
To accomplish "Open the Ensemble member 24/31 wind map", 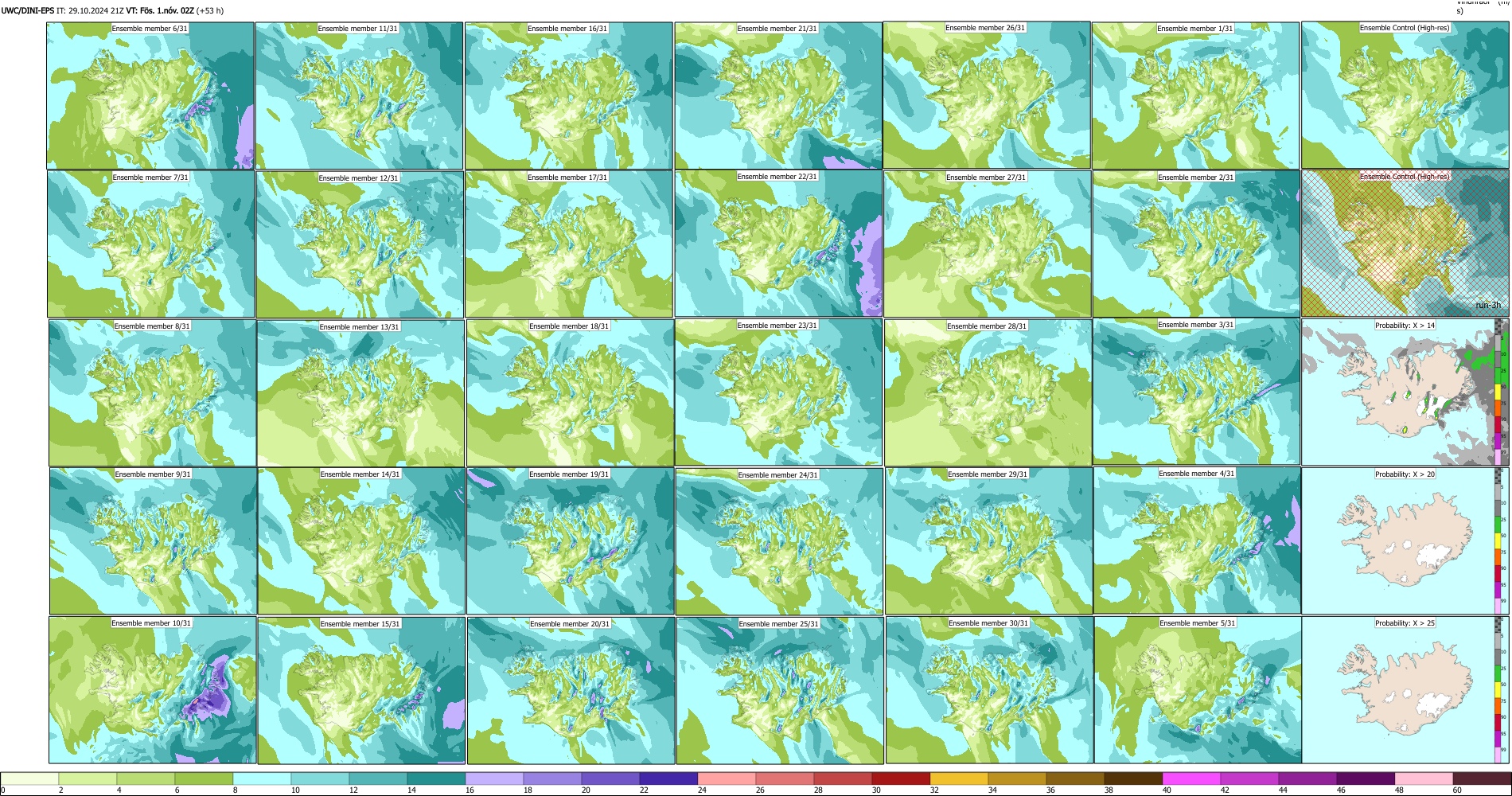I will coord(779,541).
